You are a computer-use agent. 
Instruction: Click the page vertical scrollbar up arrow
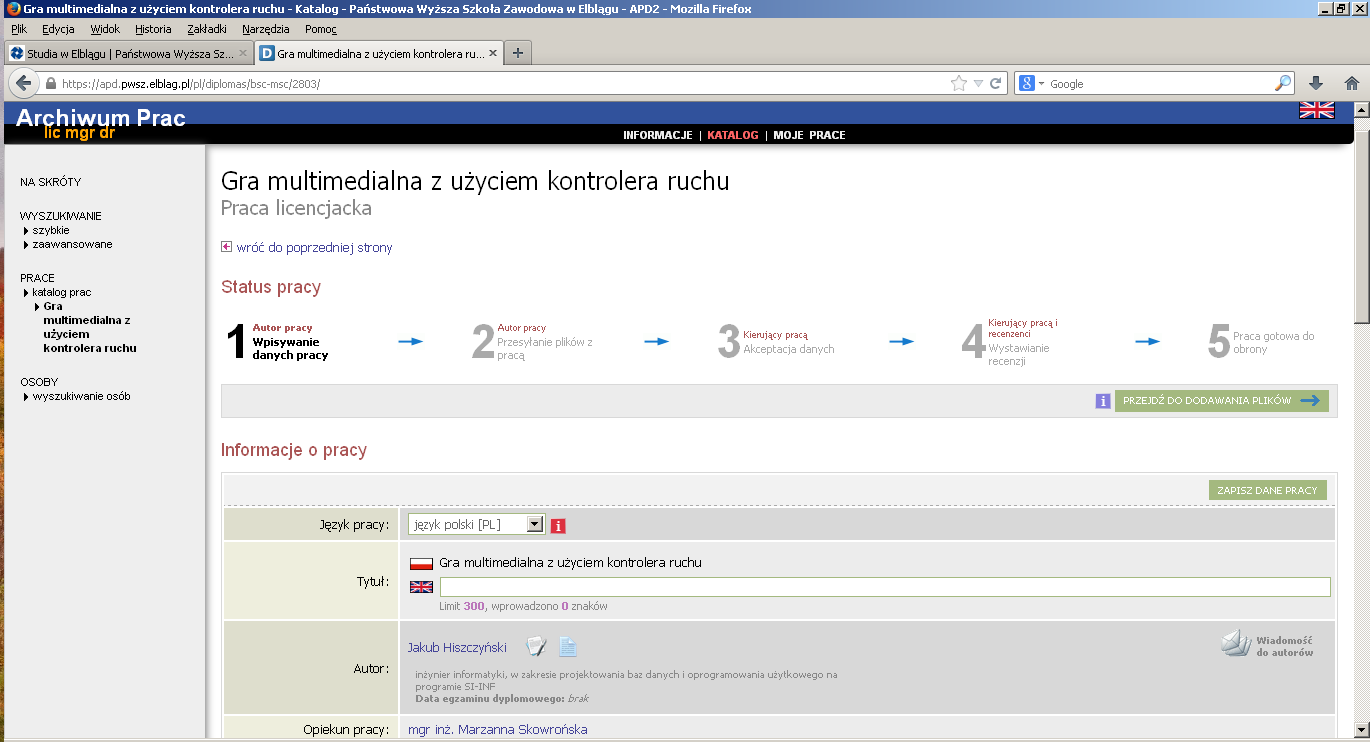1361,108
